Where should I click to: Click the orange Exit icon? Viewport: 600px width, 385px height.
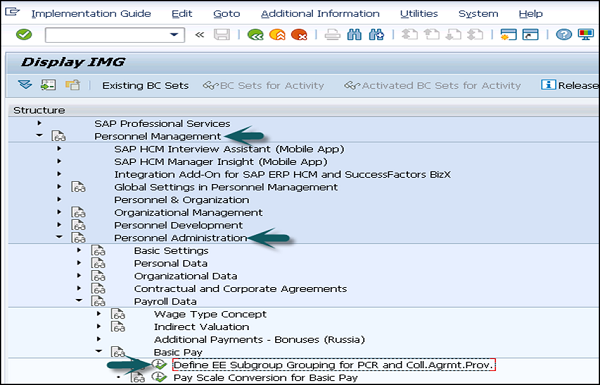pyautogui.click(x=277, y=35)
